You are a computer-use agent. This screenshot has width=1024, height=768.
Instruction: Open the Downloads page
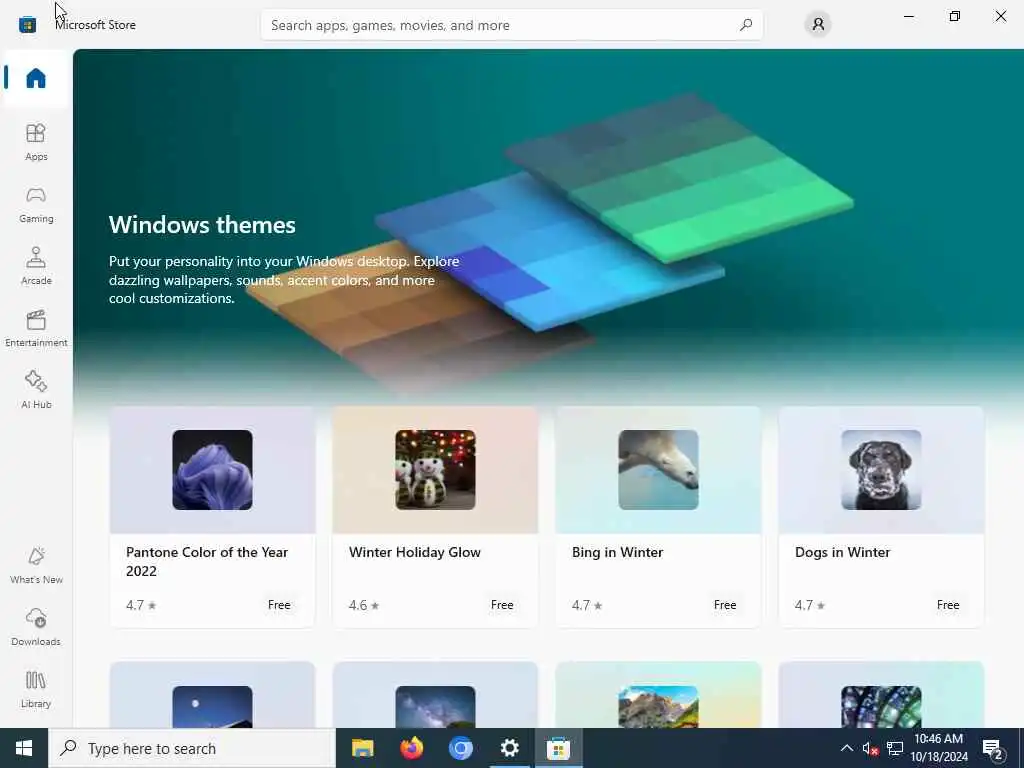36,627
